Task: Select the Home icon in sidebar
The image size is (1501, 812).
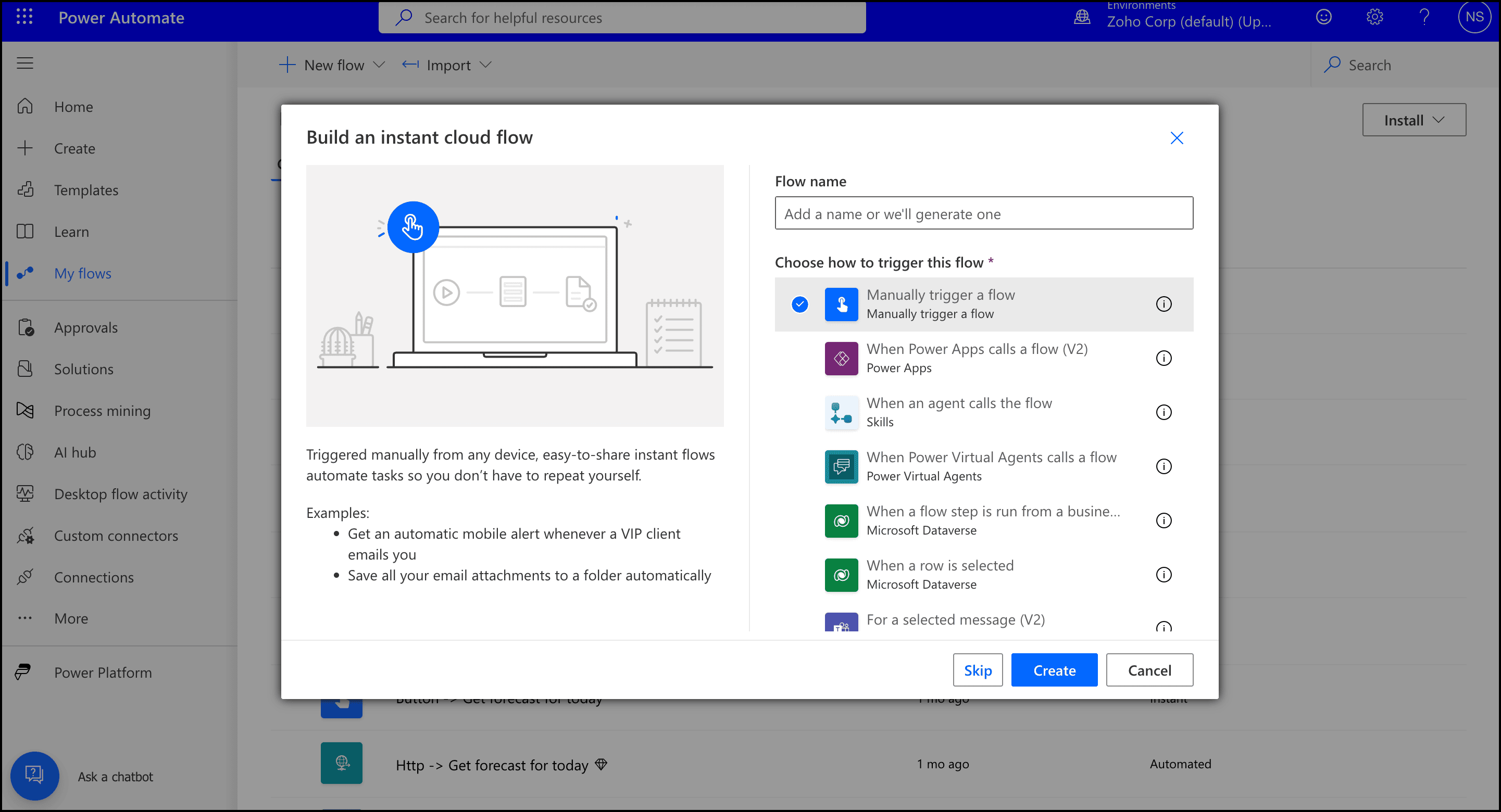Action: 73,107
